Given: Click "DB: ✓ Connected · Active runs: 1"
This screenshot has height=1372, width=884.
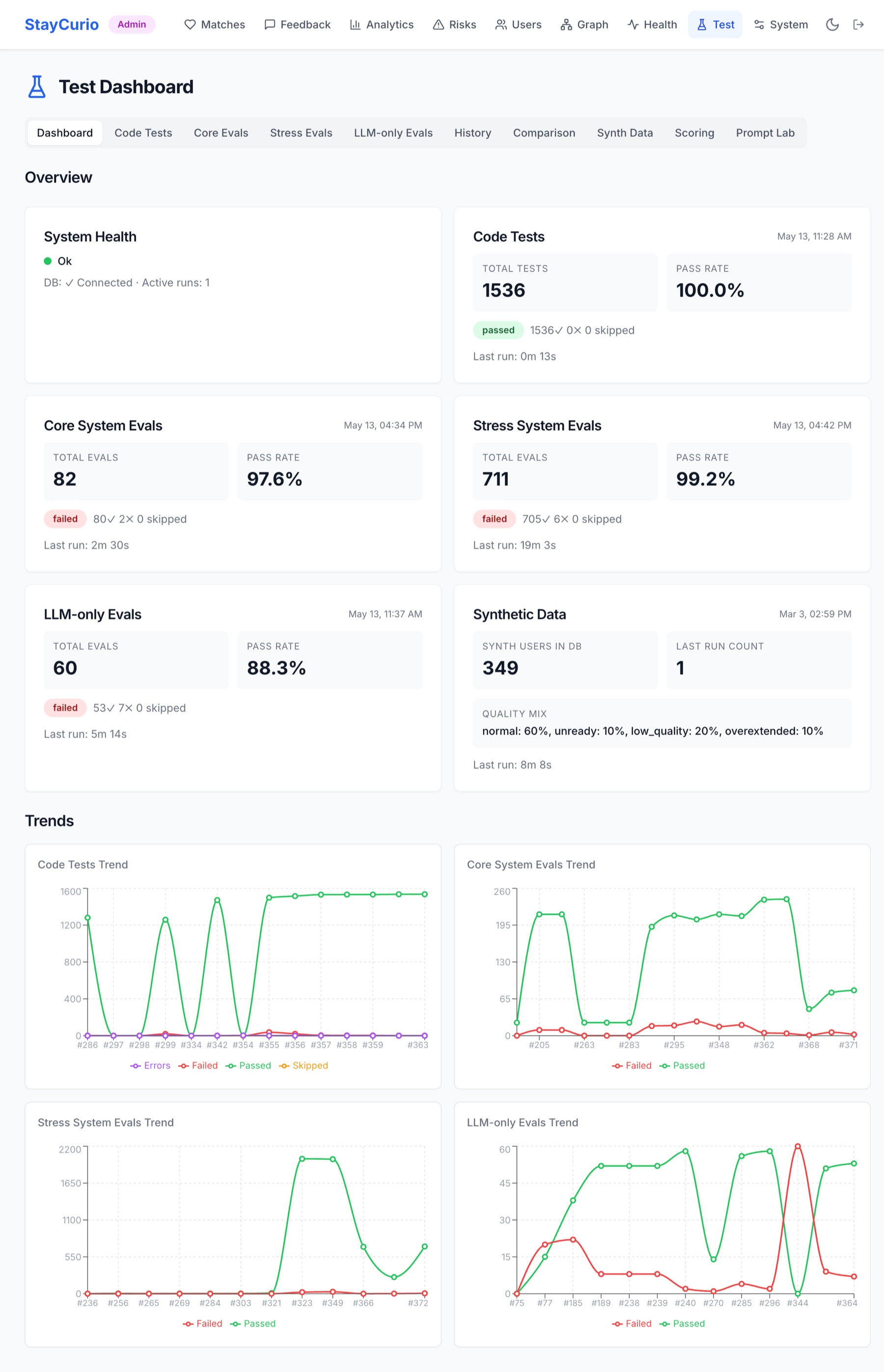Looking at the screenshot, I should pyautogui.click(x=126, y=283).
